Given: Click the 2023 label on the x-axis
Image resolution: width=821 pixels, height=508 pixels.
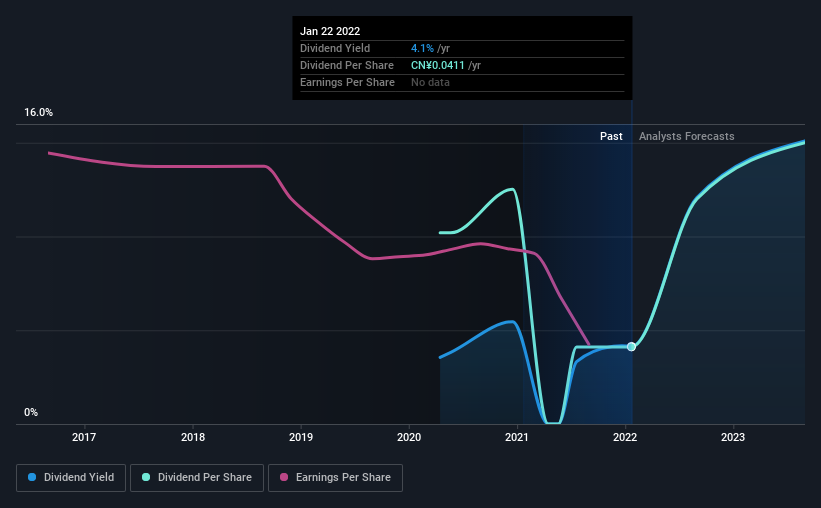Looking at the screenshot, I should tap(733, 437).
